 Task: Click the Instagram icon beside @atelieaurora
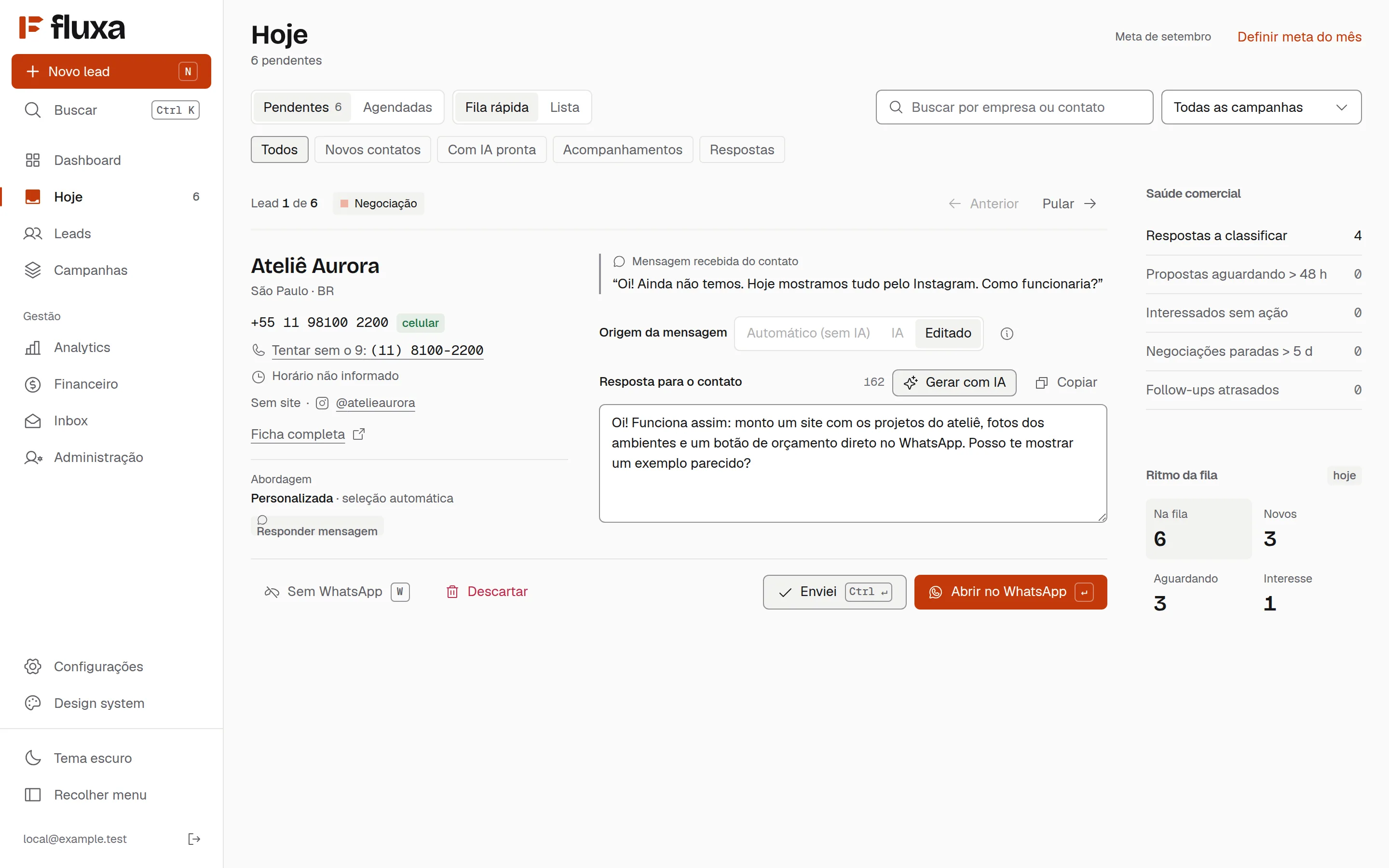[x=323, y=403]
